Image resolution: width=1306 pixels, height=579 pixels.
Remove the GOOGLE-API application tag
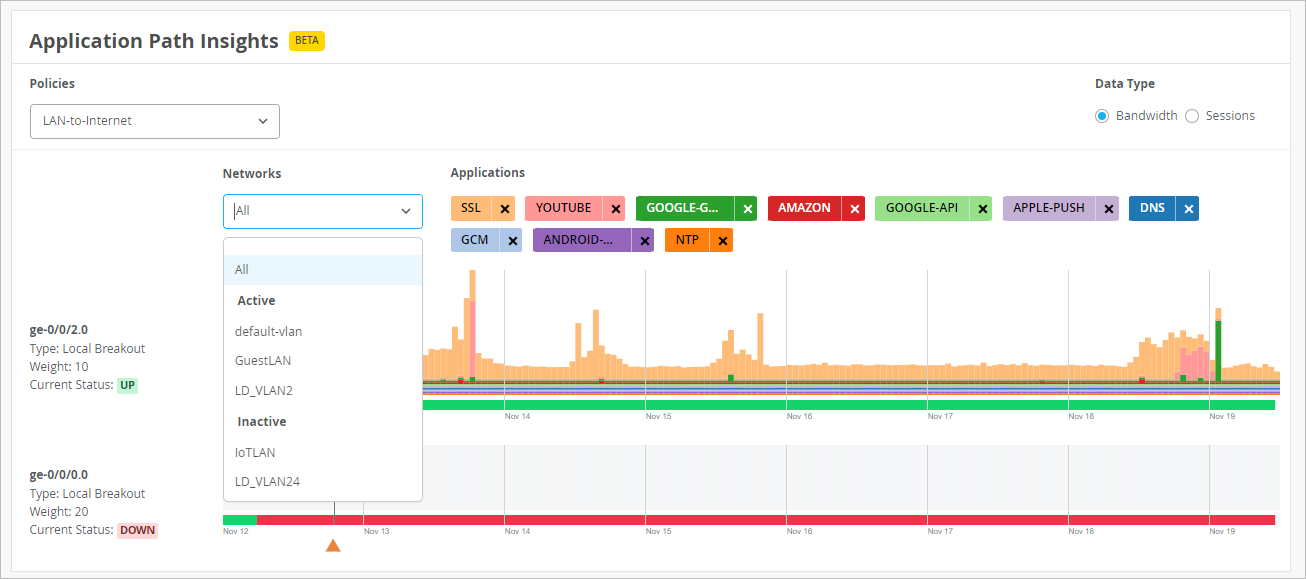(983, 209)
